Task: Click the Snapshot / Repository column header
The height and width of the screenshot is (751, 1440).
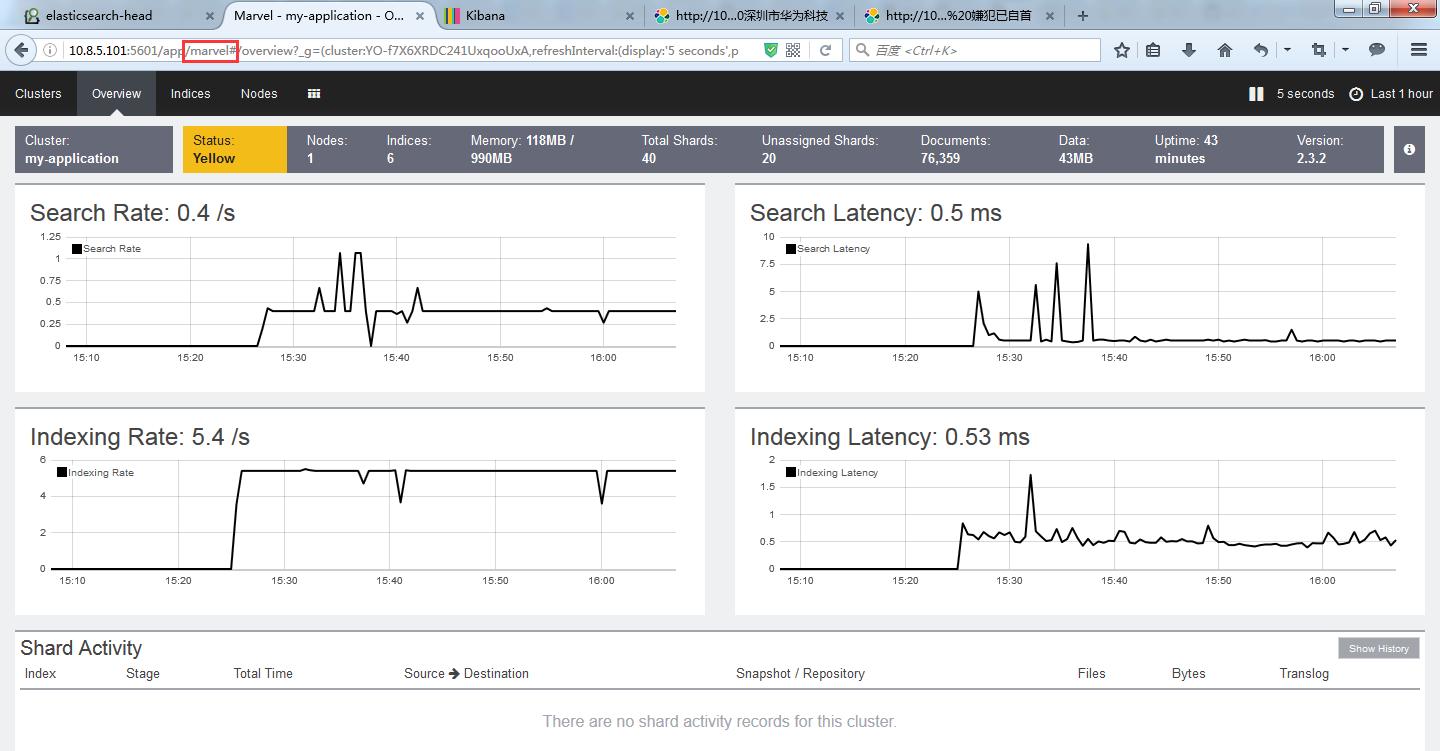Action: click(x=800, y=674)
